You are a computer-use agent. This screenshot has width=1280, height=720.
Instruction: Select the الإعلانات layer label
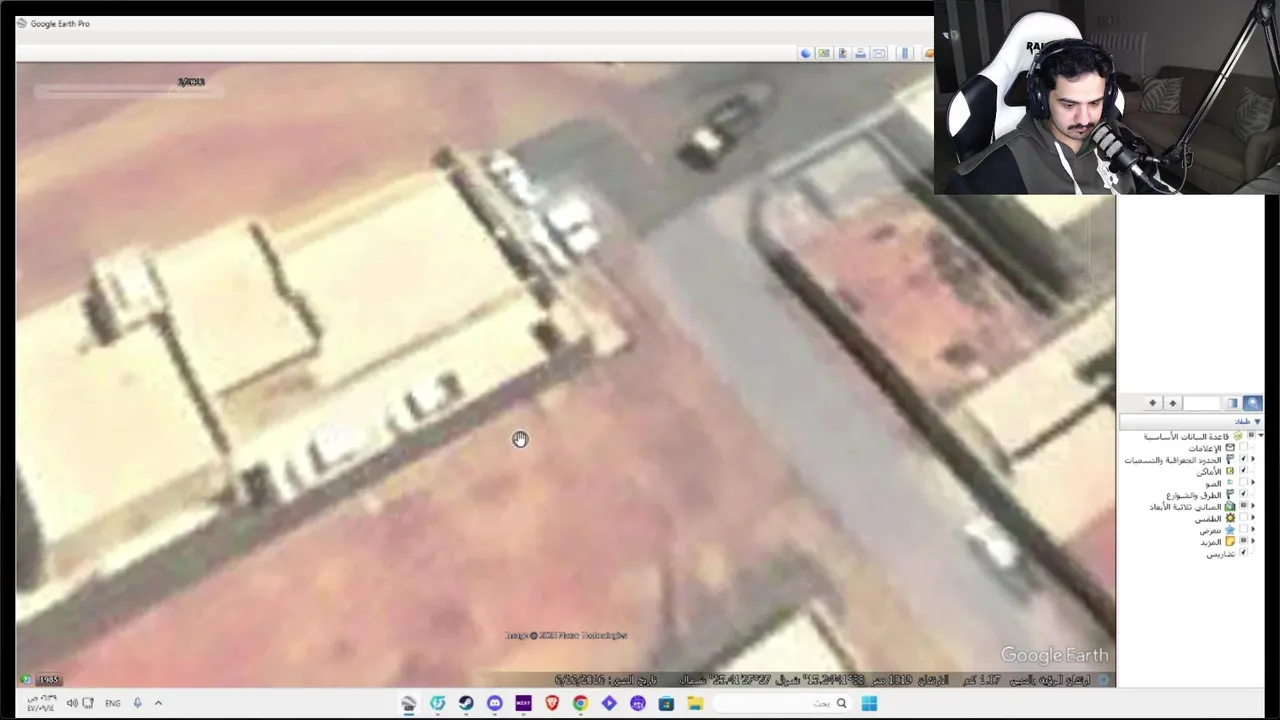point(1205,448)
